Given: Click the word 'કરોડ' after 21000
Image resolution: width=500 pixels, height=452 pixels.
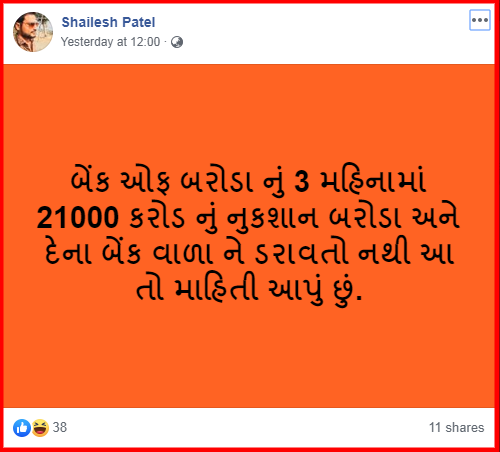Looking at the screenshot, I should tap(157, 218).
